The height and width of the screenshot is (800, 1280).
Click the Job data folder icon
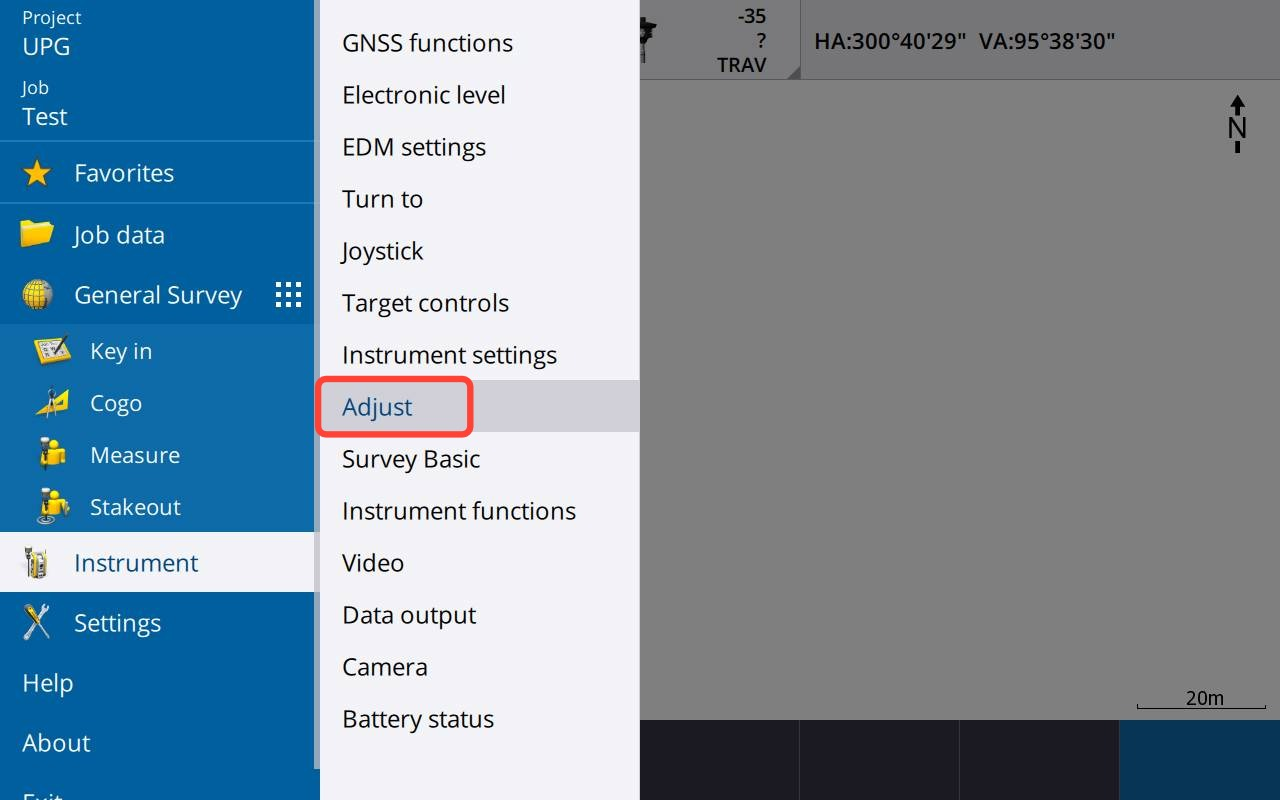pos(37,234)
